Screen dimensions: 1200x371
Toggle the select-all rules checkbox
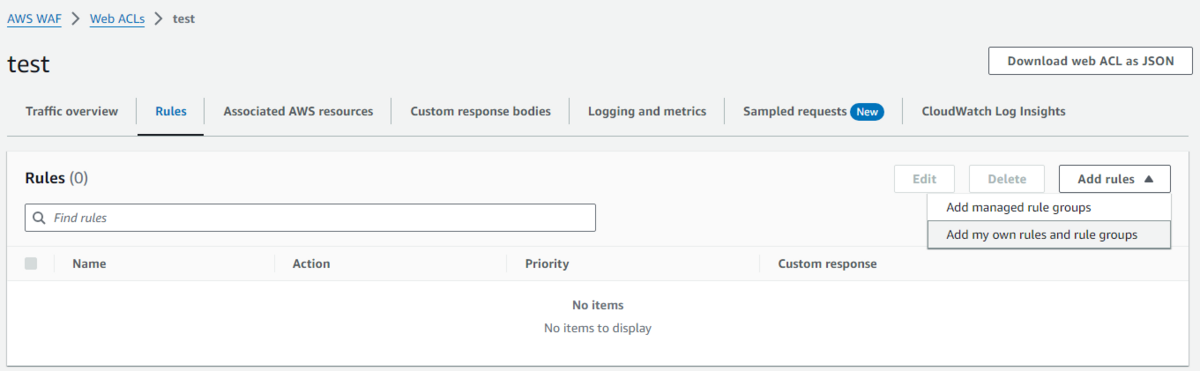click(x=31, y=263)
